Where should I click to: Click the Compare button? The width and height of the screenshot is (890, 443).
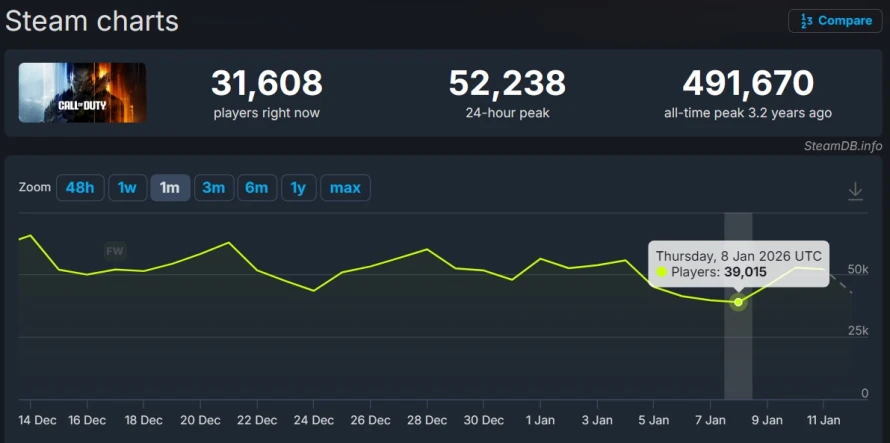click(835, 21)
